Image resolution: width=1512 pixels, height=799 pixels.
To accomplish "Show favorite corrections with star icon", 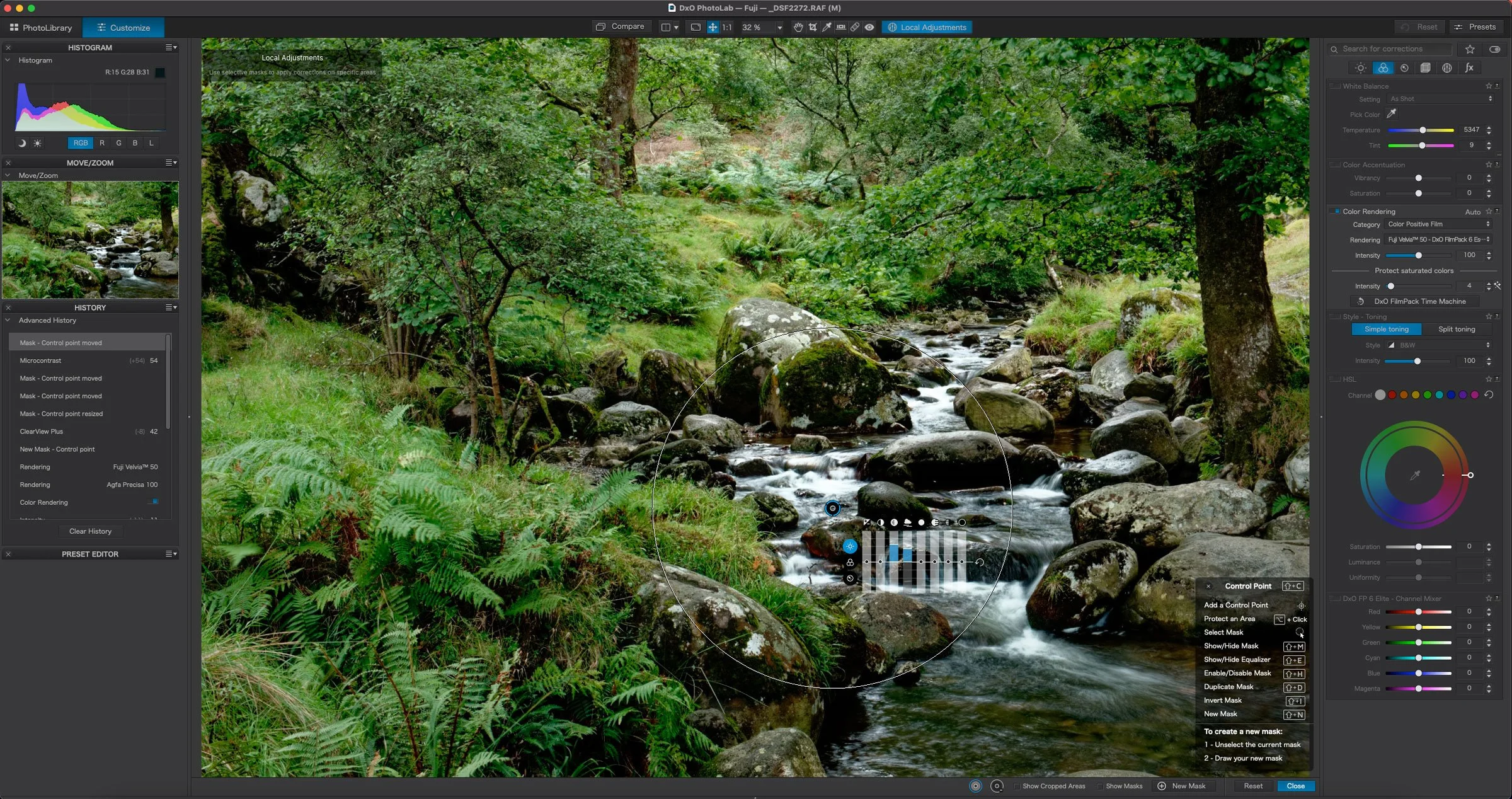I will (1470, 49).
